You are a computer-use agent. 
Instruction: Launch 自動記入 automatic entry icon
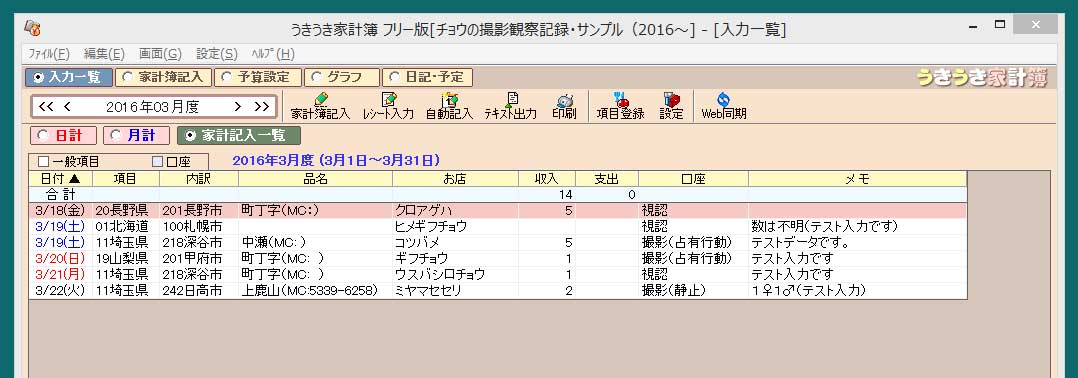click(449, 106)
